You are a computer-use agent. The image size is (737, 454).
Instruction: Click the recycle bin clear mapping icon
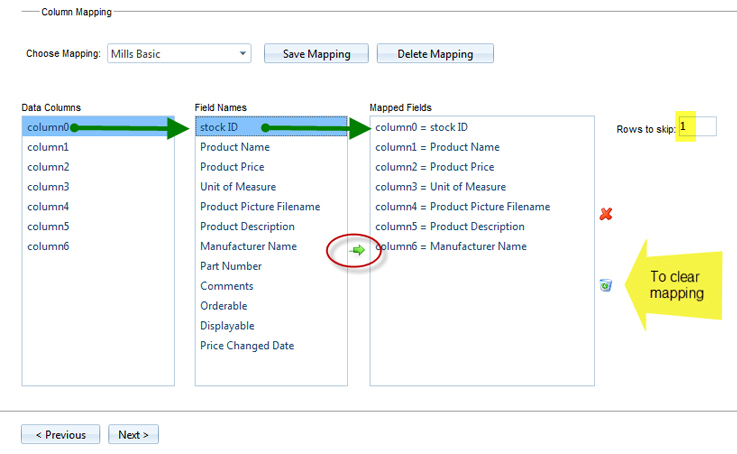[605, 286]
